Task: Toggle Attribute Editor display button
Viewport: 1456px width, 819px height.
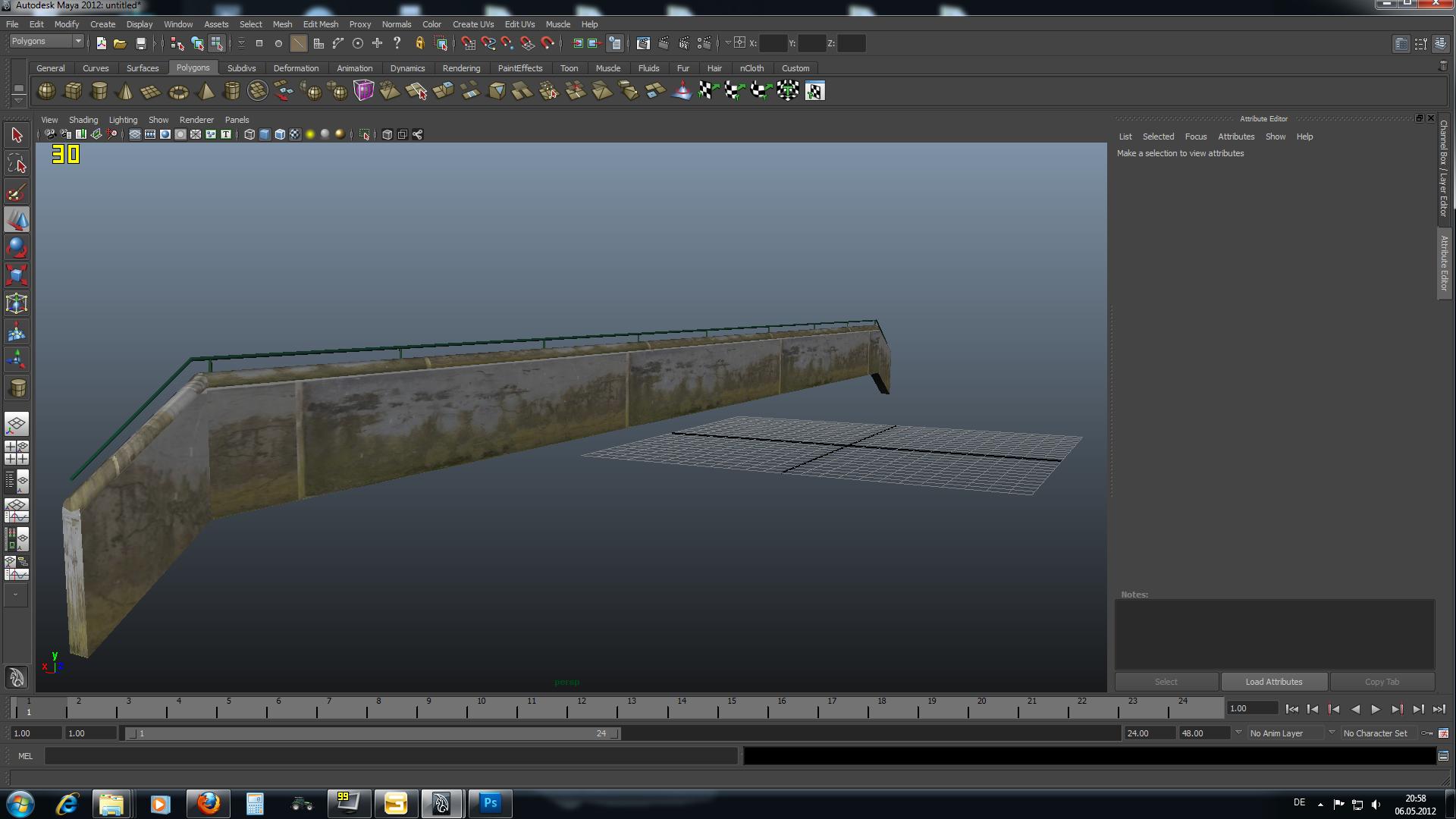Action: 1401,43
